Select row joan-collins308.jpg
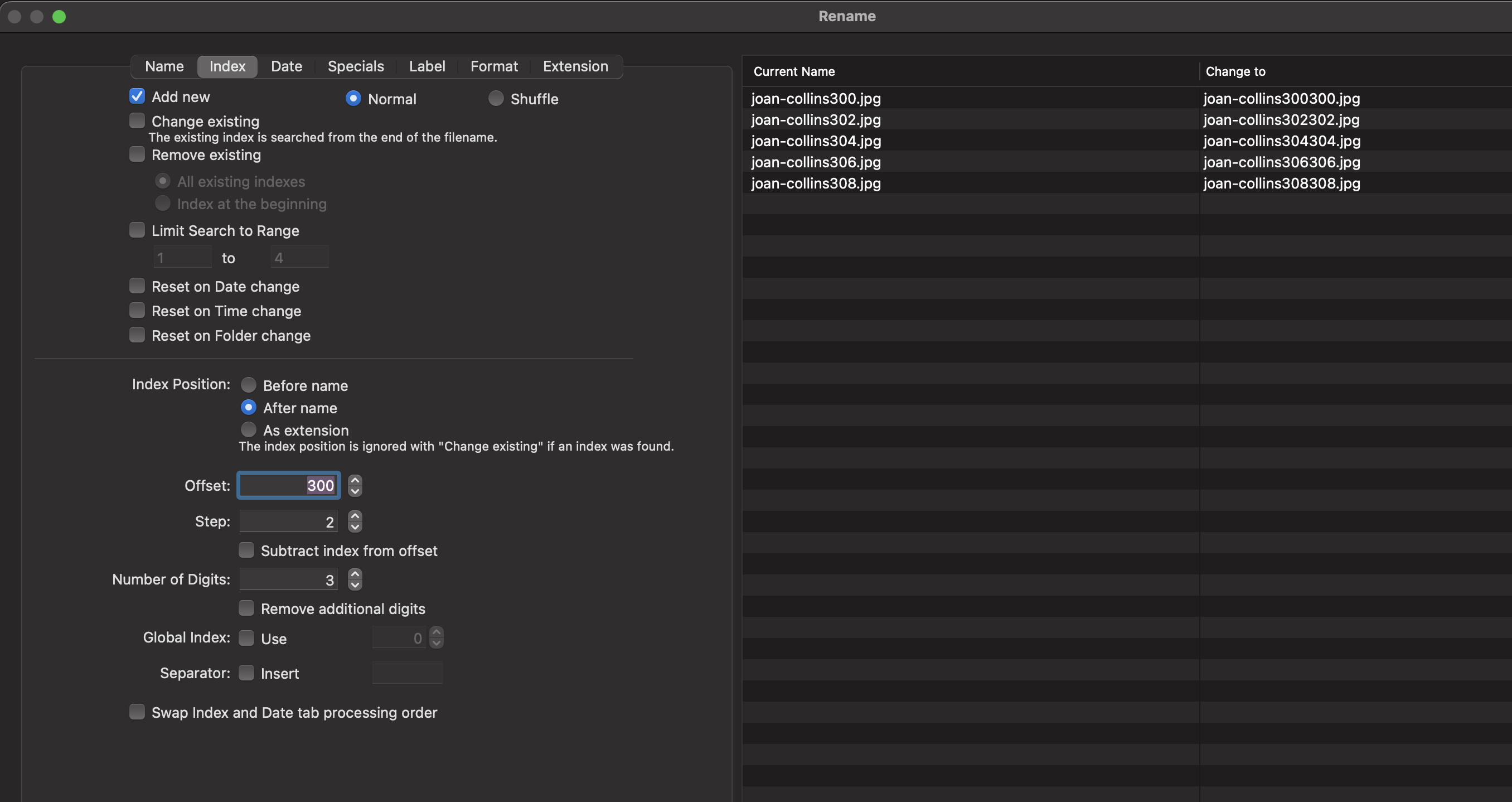Image resolution: width=1512 pixels, height=802 pixels. 816,182
